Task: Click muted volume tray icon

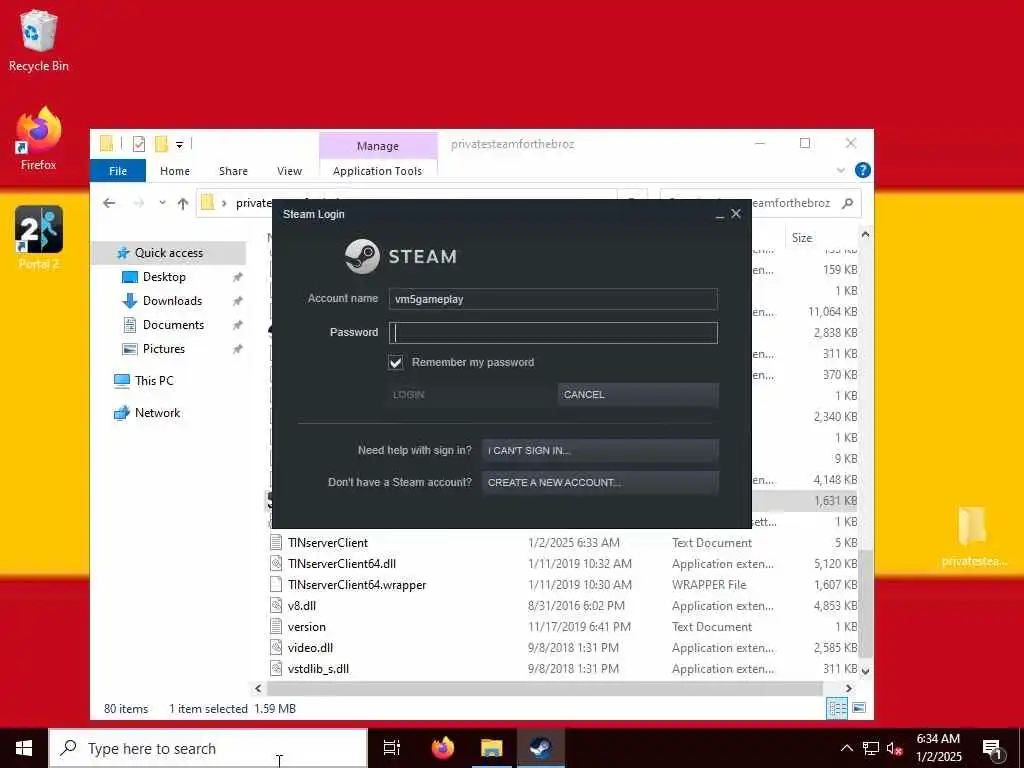Action: tap(894, 748)
